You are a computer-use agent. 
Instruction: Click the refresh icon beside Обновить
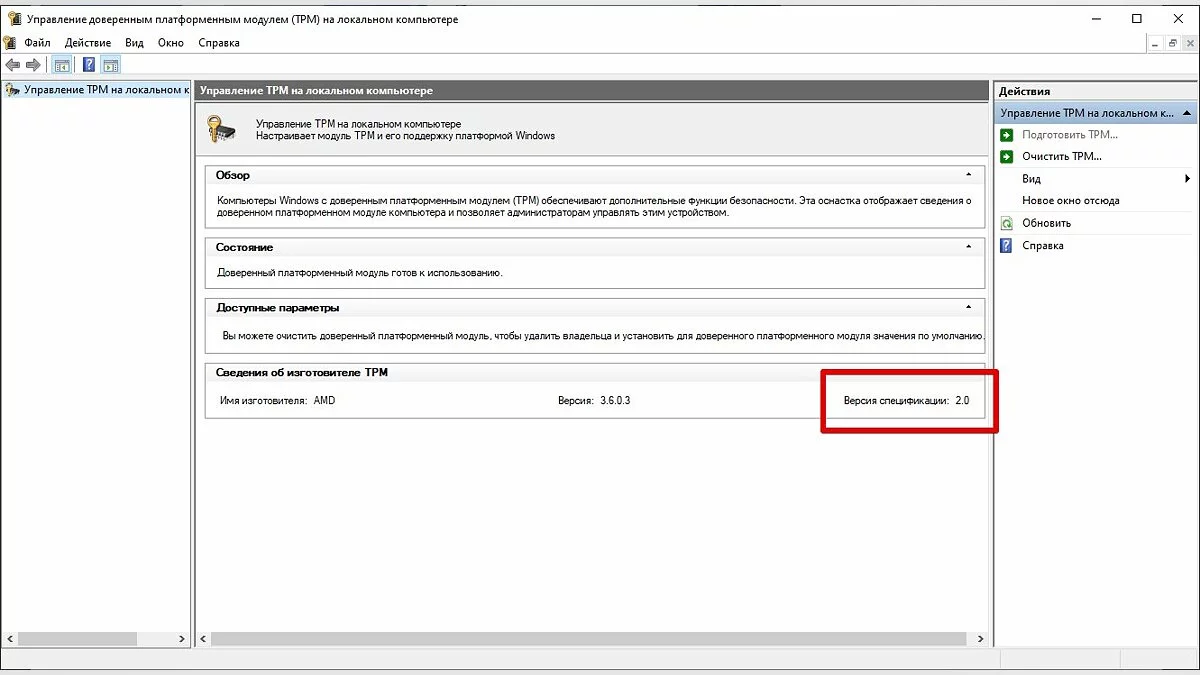click(1007, 223)
